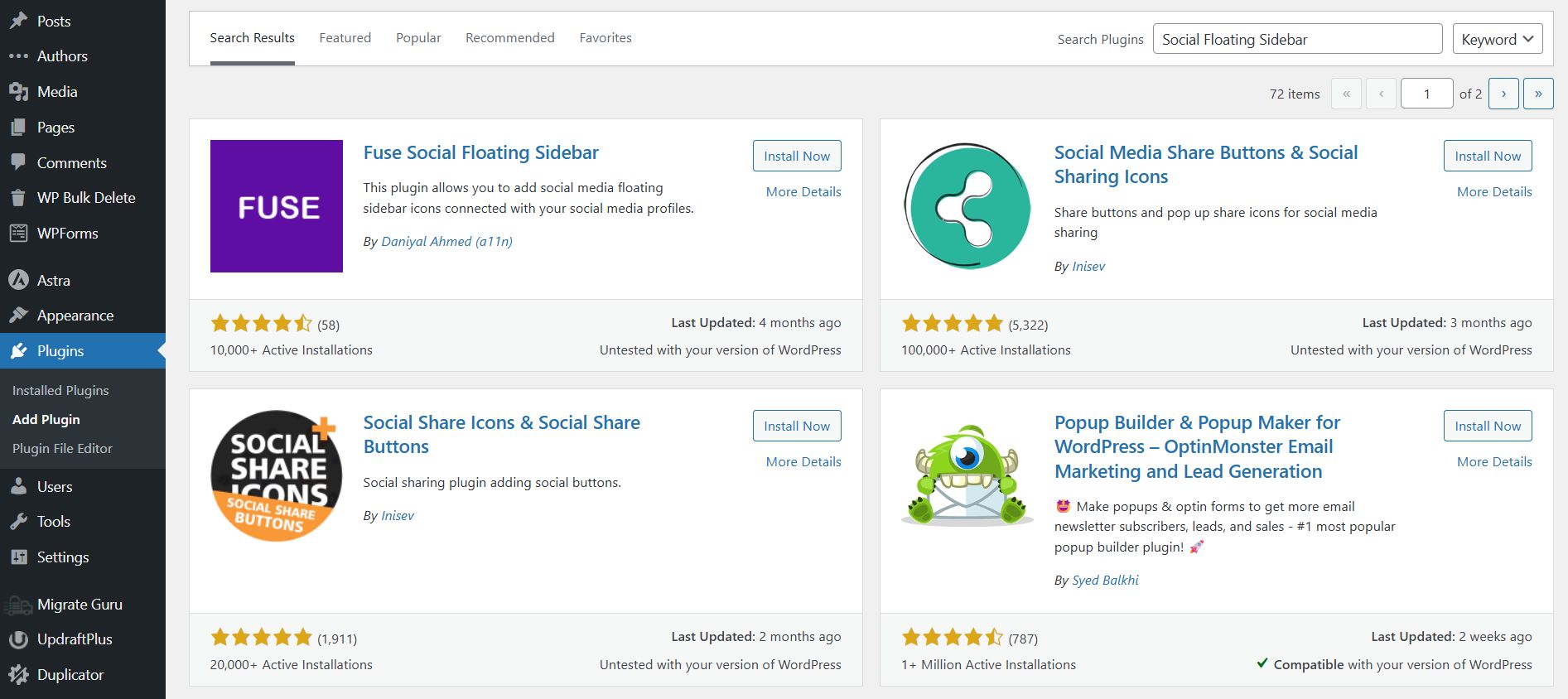Viewport: 1568px width, 699px height.
Task: Click the Media icon in sidebar
Action: (x=18, y=92)
